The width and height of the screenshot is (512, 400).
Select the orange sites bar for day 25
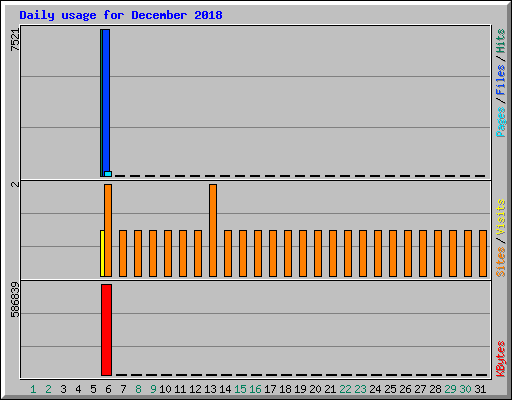point(393,253)
